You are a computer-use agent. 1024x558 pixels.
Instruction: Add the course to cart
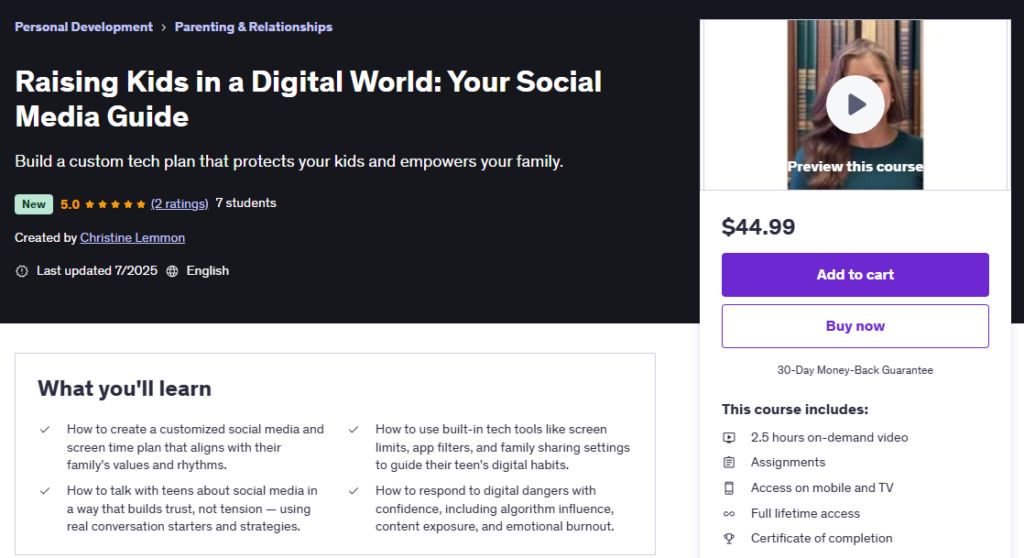click(x=855, y=274)
